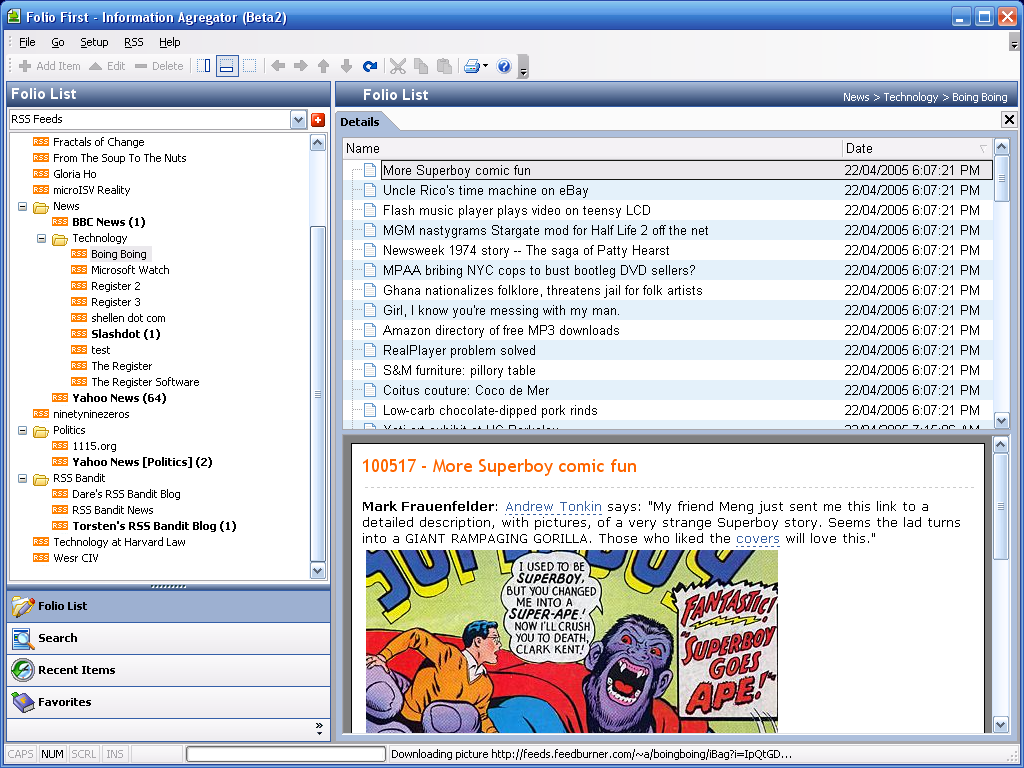The height and width of the screenshot is (768, 1024).
Task: Open the Go menu
Action: point(58,42)
